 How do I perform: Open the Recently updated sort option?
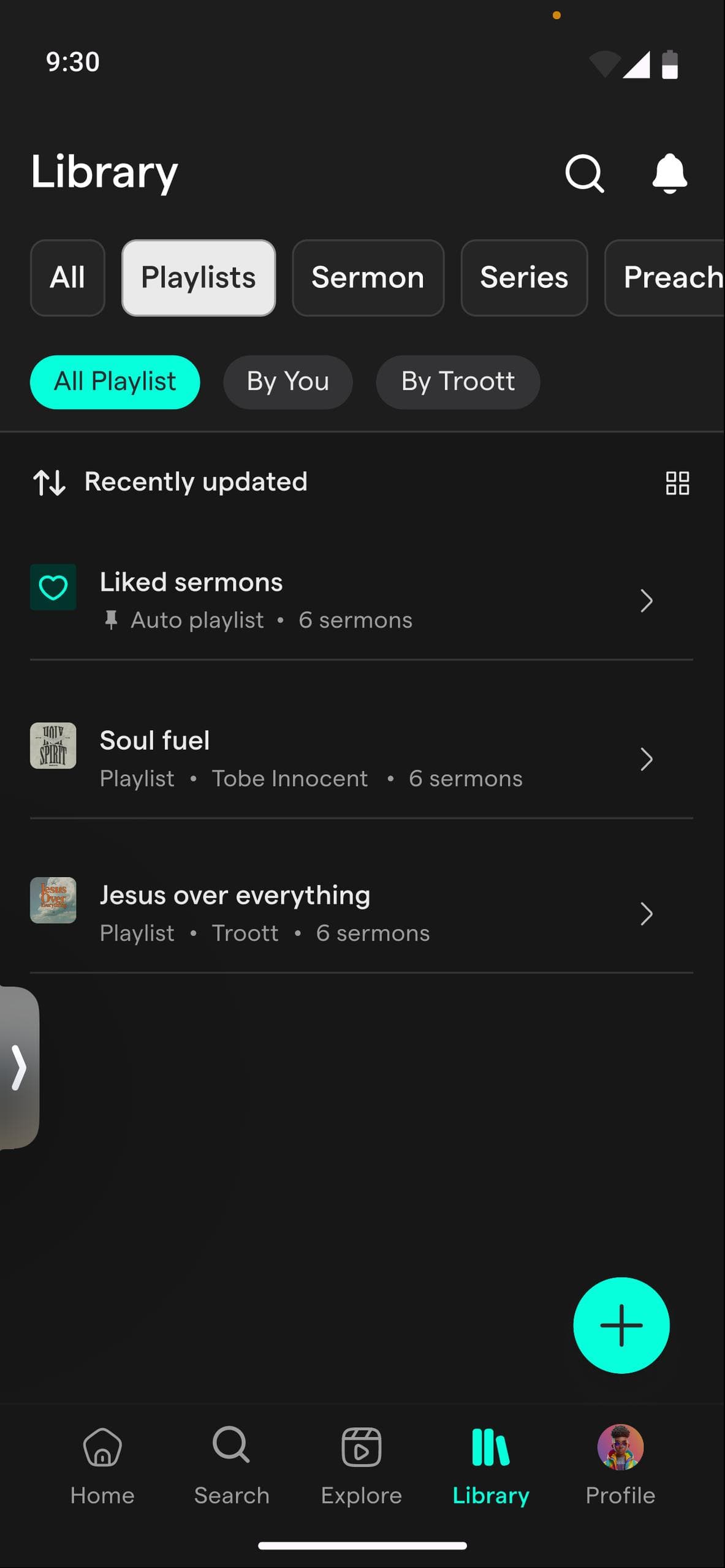pos(195,482)
